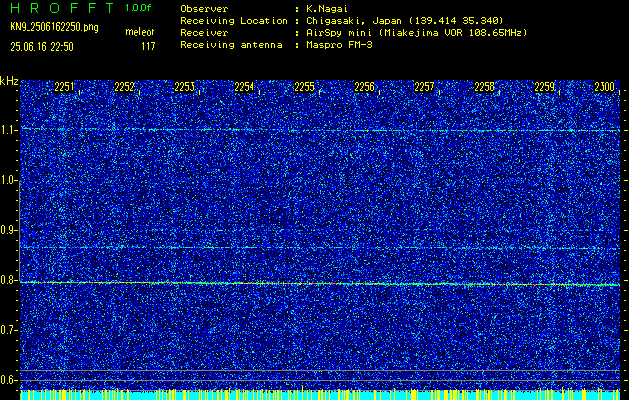629x400 pixels.
Task: Click the 2256 time marker
Action: (x=364, y=87)
